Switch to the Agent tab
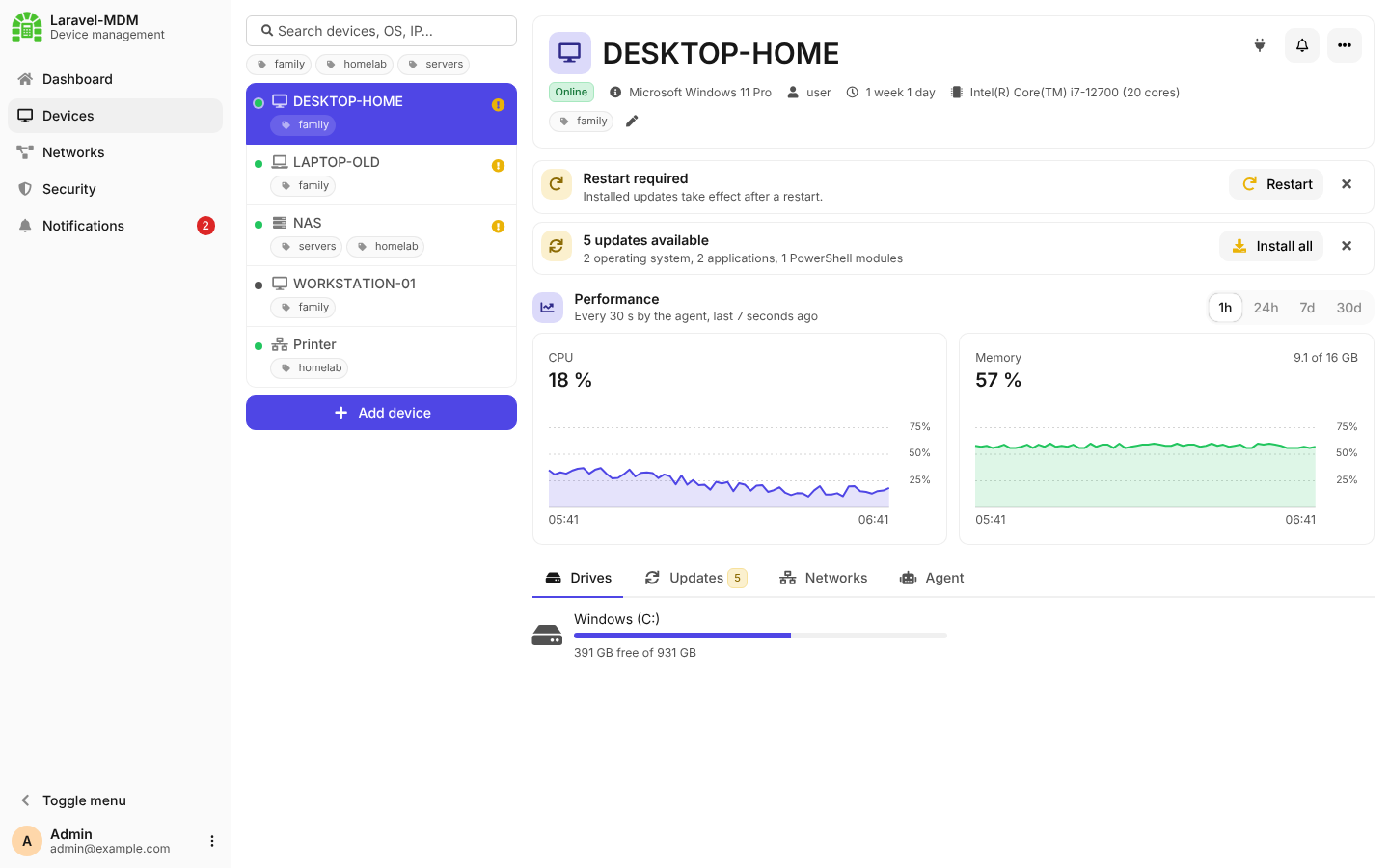The height and width of the screenshot is (868, 1389). click(932, 578)
